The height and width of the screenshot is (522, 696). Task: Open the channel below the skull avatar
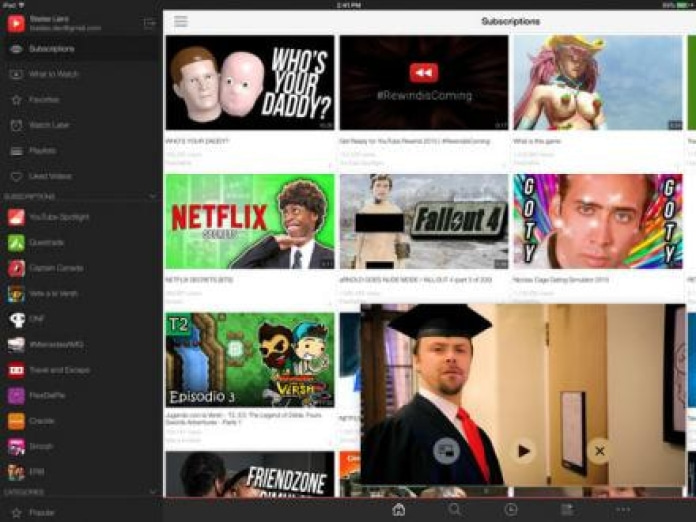[x=81, y=344]
